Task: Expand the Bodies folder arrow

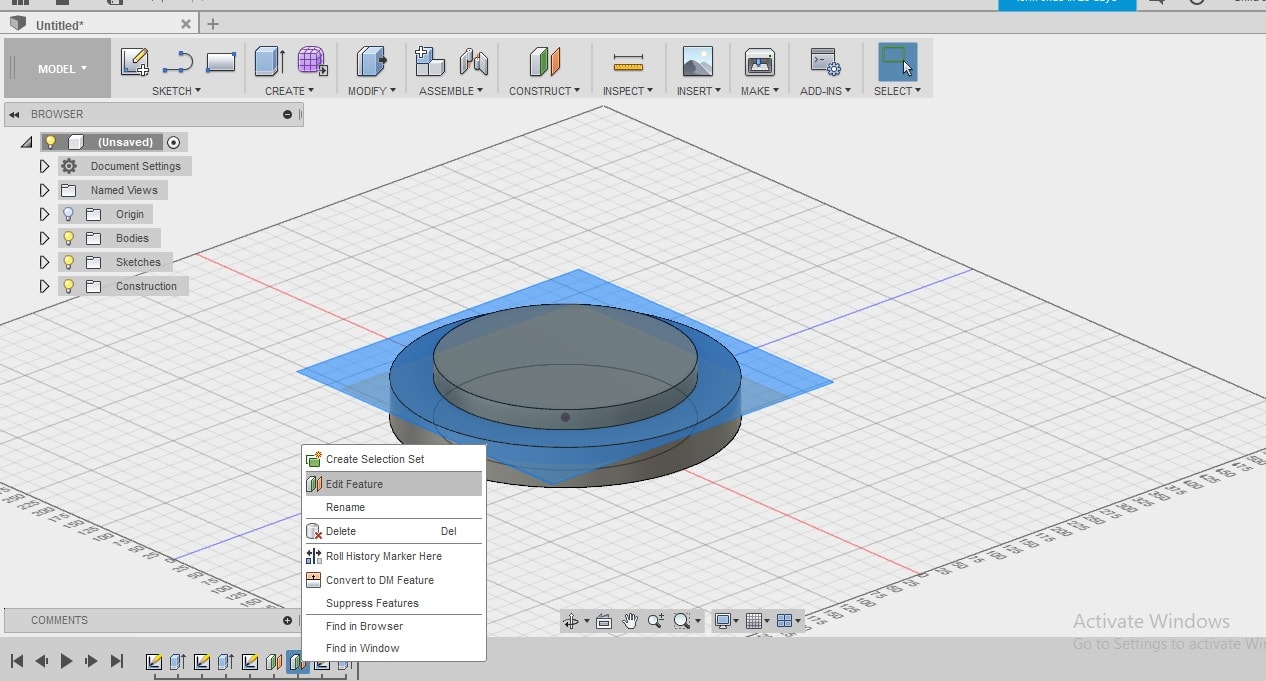Action: point(44,238)
